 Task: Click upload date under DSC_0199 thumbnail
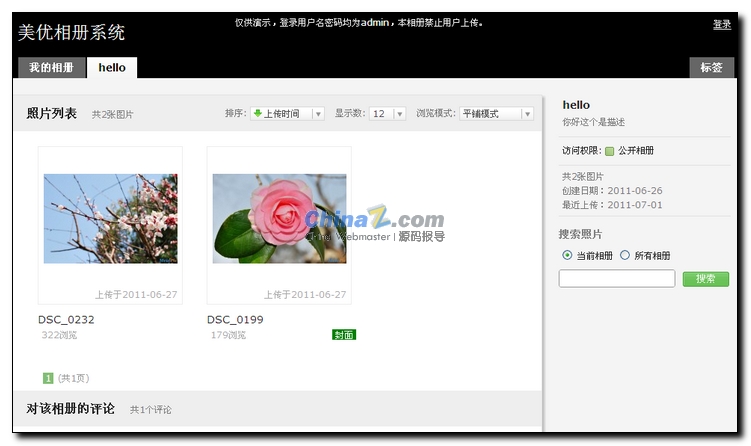[x=305, y=295]
